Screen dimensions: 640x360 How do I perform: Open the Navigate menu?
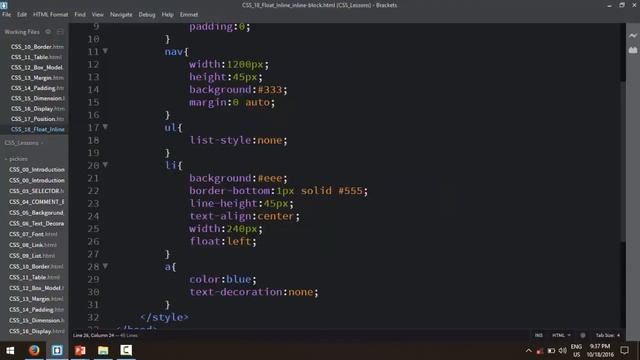pyautogui.click(x=121, y=14)
